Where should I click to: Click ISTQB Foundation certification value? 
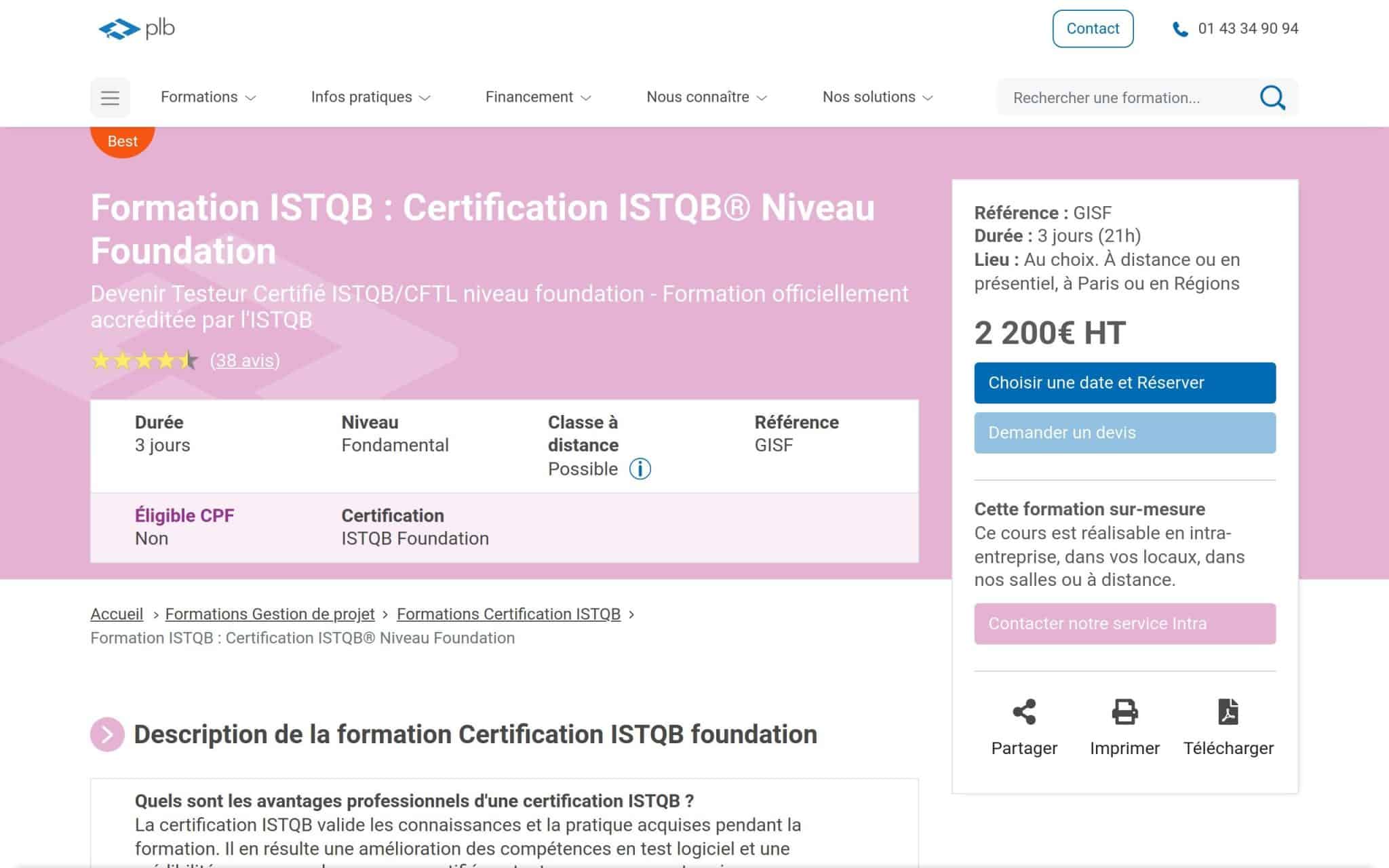click(x=415, y=538)
